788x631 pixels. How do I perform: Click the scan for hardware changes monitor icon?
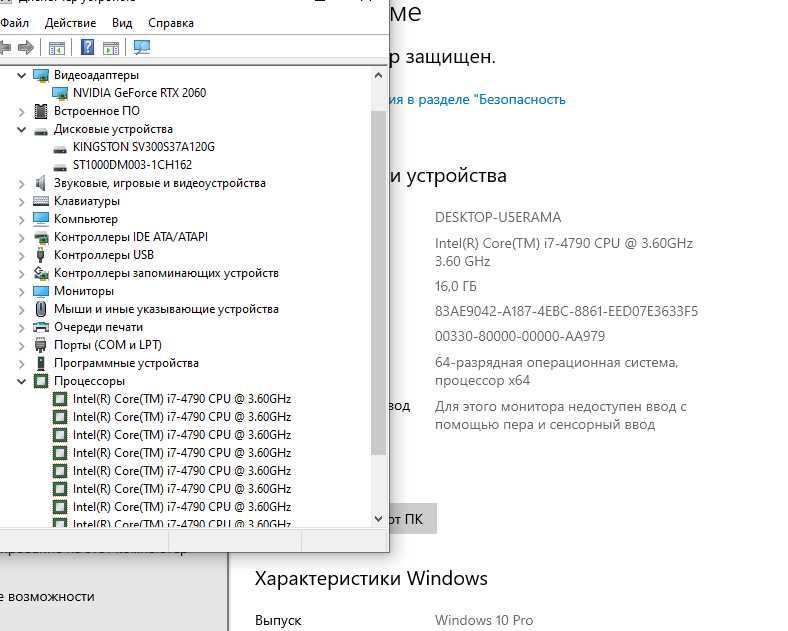tap(142, 48)
